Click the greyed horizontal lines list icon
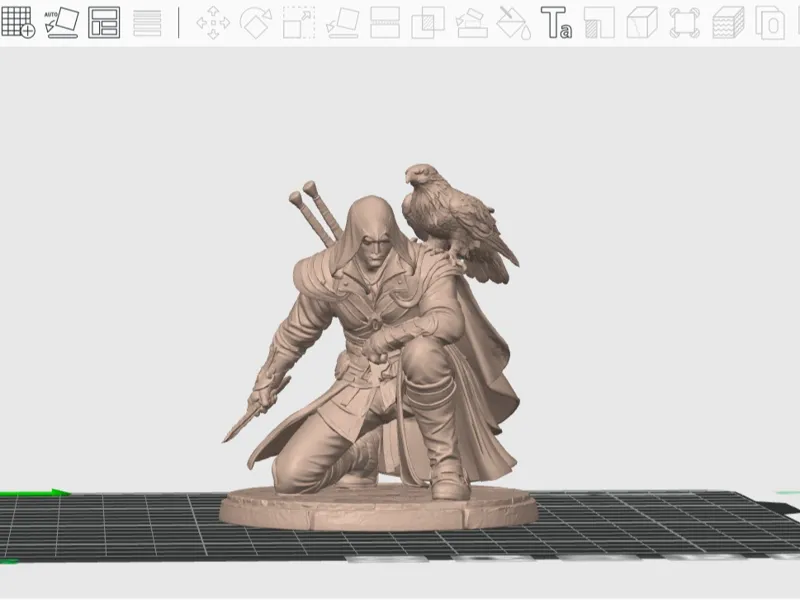 click(x=147, y=22)
